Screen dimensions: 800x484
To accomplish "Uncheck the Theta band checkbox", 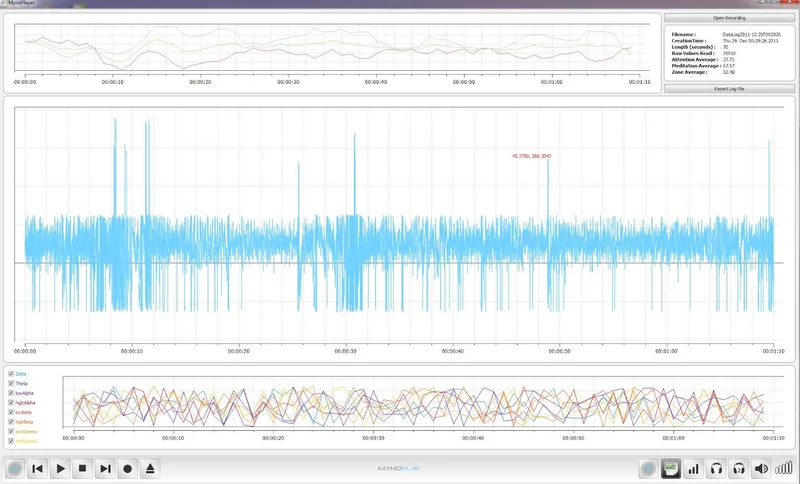I will [11, 384].
